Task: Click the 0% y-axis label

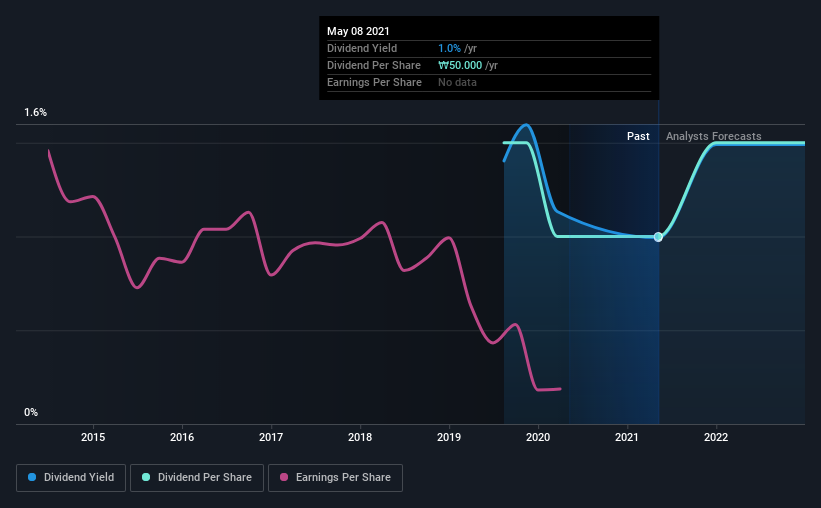Action: 31,413
